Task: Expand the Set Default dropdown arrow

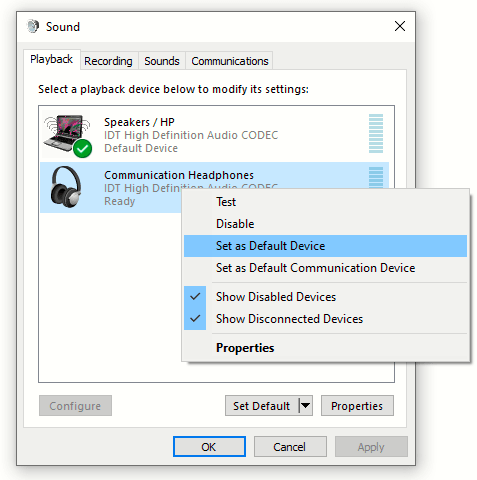Action: (x=305, y=406)
